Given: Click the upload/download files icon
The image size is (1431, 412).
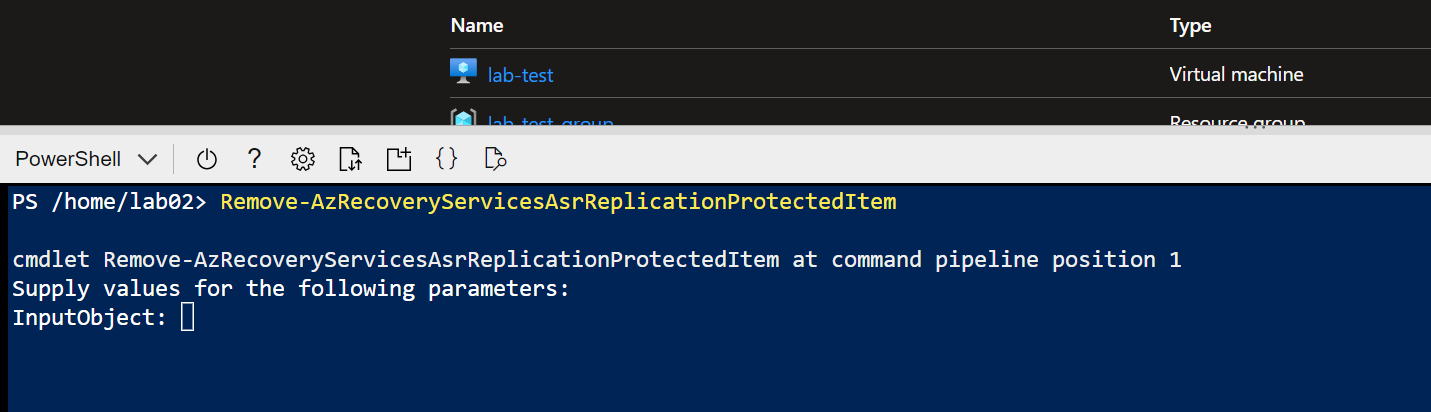Looking at the screenshot, I should [x=350, y=158].
